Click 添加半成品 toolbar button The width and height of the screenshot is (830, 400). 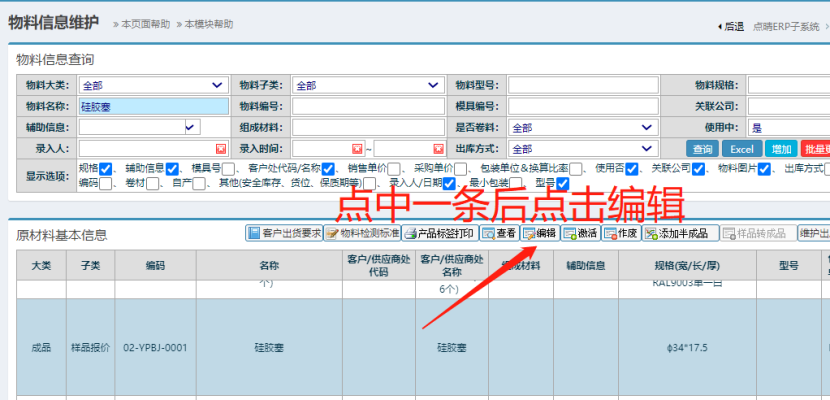(x=679, y=233)
